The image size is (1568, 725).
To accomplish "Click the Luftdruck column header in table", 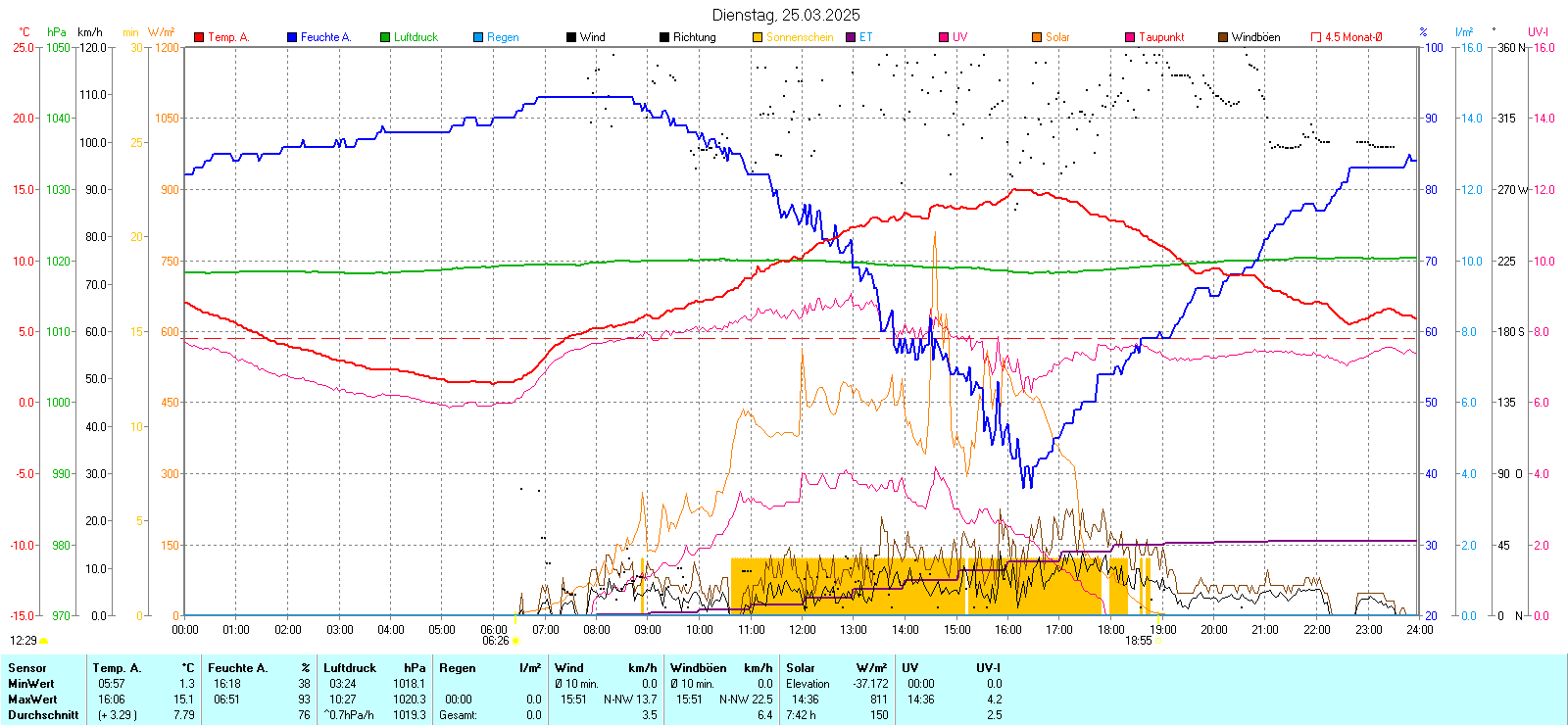I will pyautogui.click(x=350, y=668).
